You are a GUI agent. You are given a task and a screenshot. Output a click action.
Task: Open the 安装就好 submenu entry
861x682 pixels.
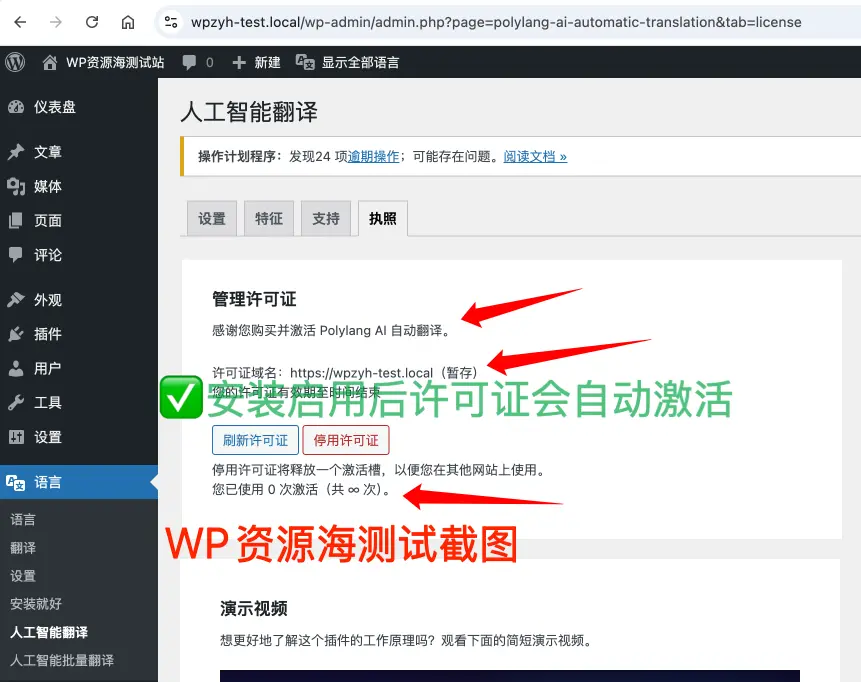36,604
